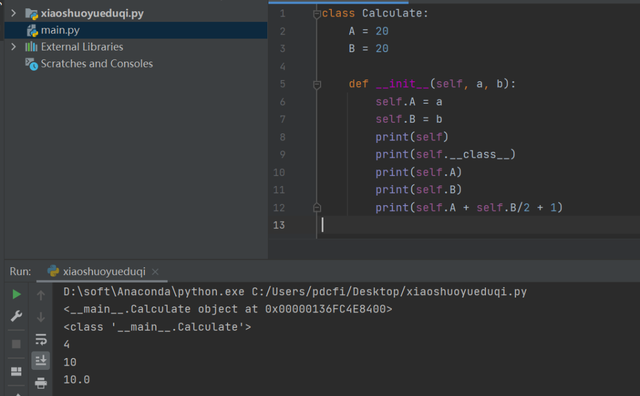Image resolution: width=640 pixels, height=396 pixels.
Task: Click the restore layout icon in Run panel
Action: [16, 371]
